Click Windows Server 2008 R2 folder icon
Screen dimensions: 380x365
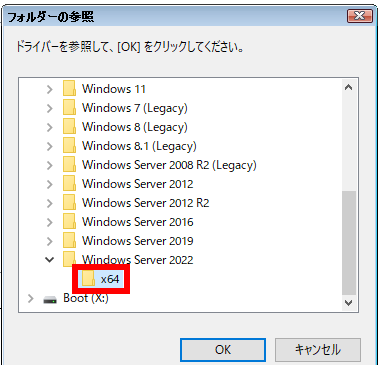(x=69, y=164)
